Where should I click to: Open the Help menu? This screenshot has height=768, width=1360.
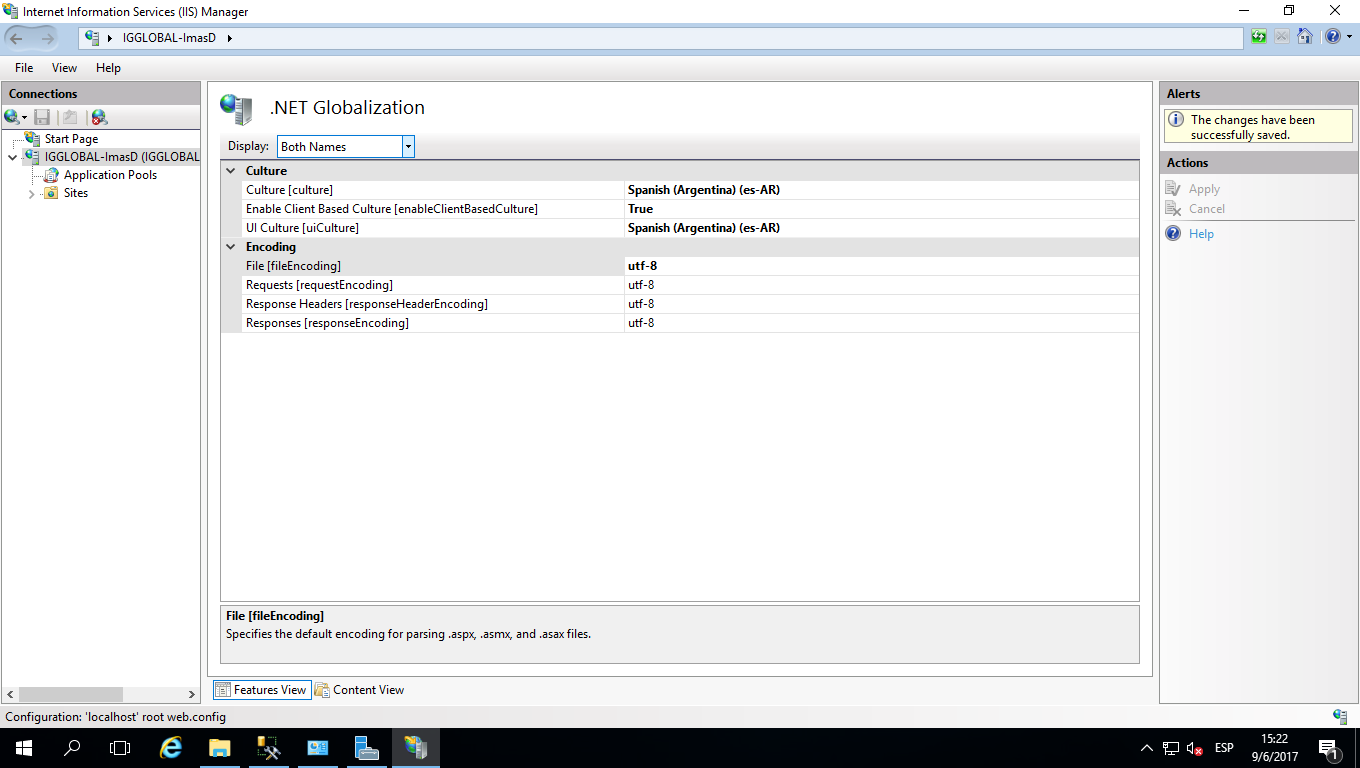click(108, 68)
